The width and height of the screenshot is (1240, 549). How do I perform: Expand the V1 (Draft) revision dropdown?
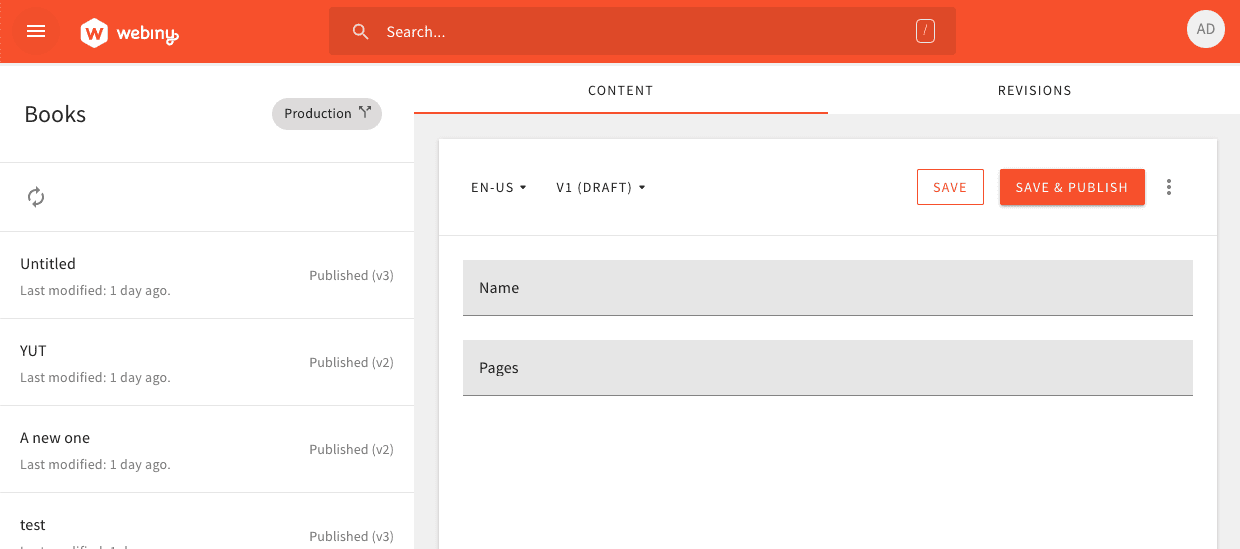click(x=600, y=188)
